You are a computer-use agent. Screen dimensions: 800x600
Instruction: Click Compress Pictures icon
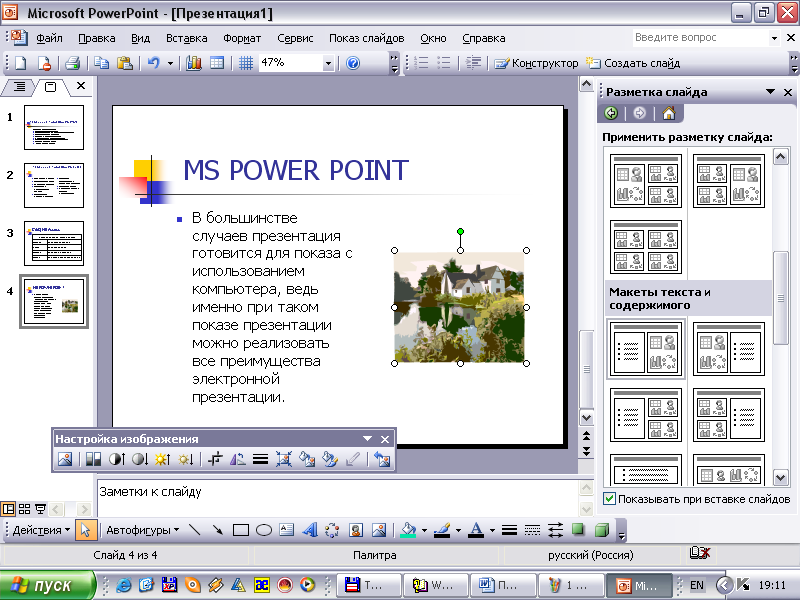tap(284, 459)
